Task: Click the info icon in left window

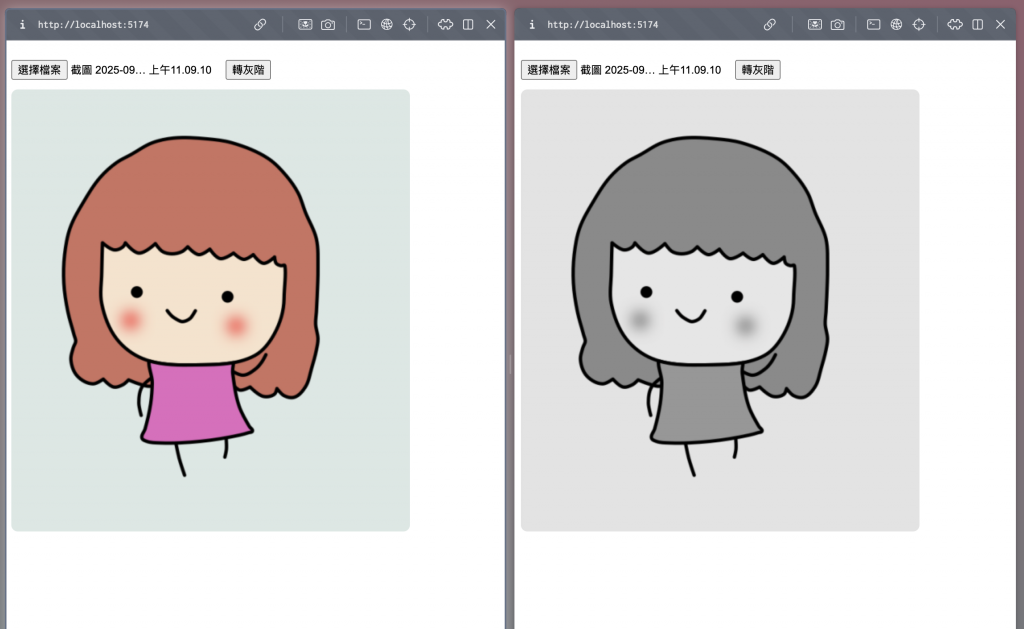Action: pyautogui.click(x=22, y=25)
